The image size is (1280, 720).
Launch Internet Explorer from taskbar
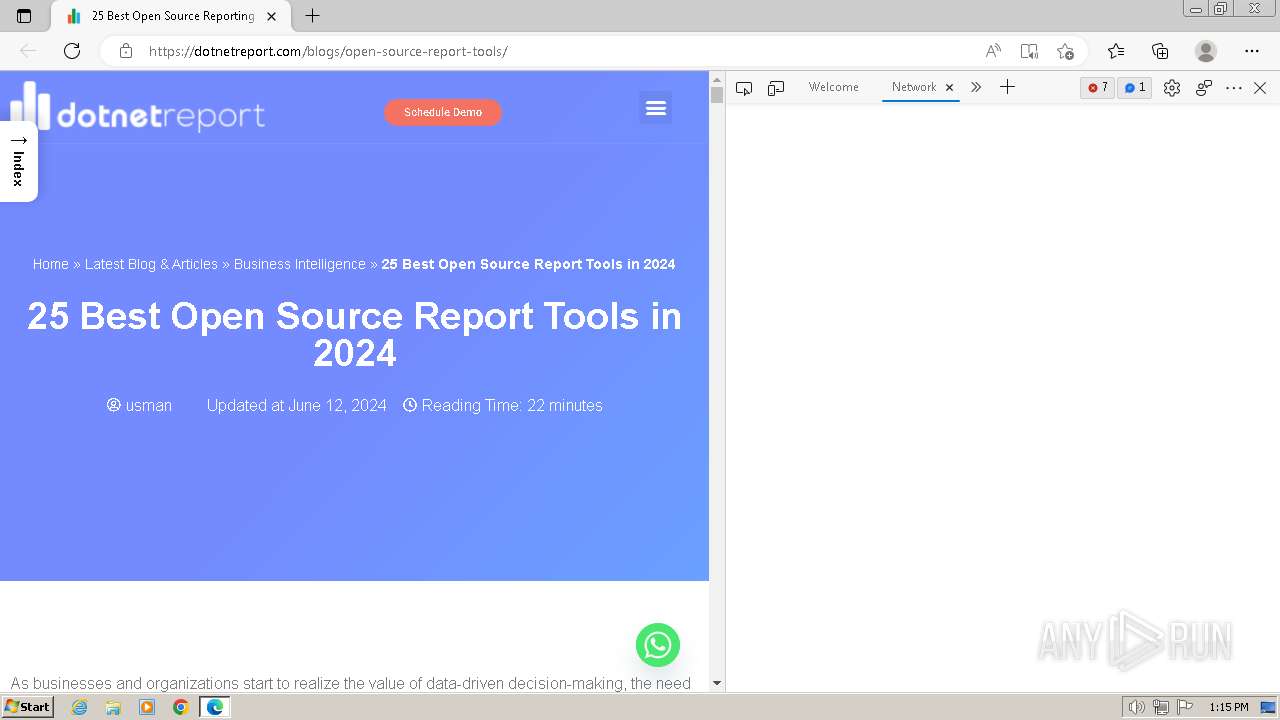pos(80,707)
